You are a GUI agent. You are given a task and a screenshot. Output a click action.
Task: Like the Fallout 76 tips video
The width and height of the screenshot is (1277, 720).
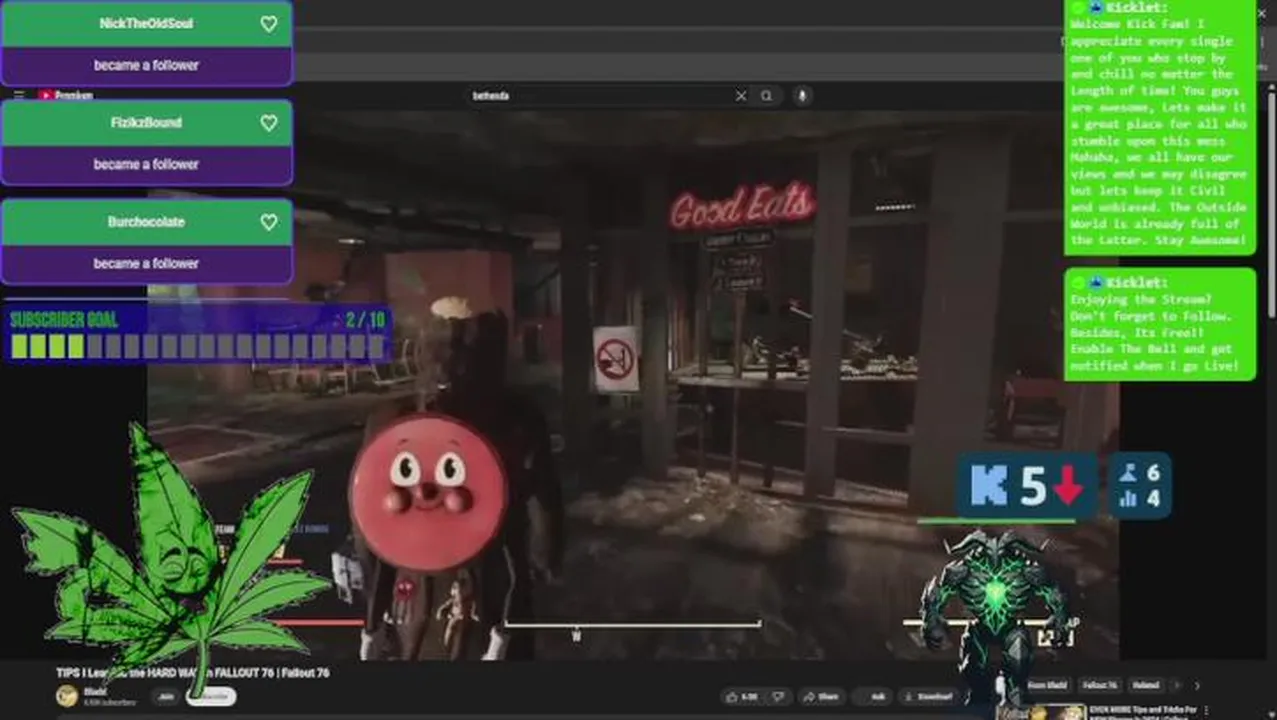742,697
